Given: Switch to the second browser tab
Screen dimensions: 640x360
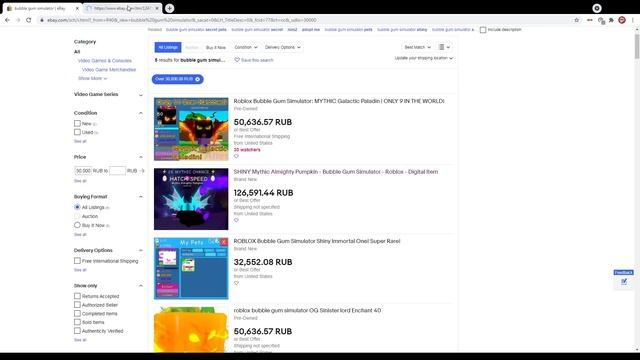Looking at the screenshot, I should 122,8.
